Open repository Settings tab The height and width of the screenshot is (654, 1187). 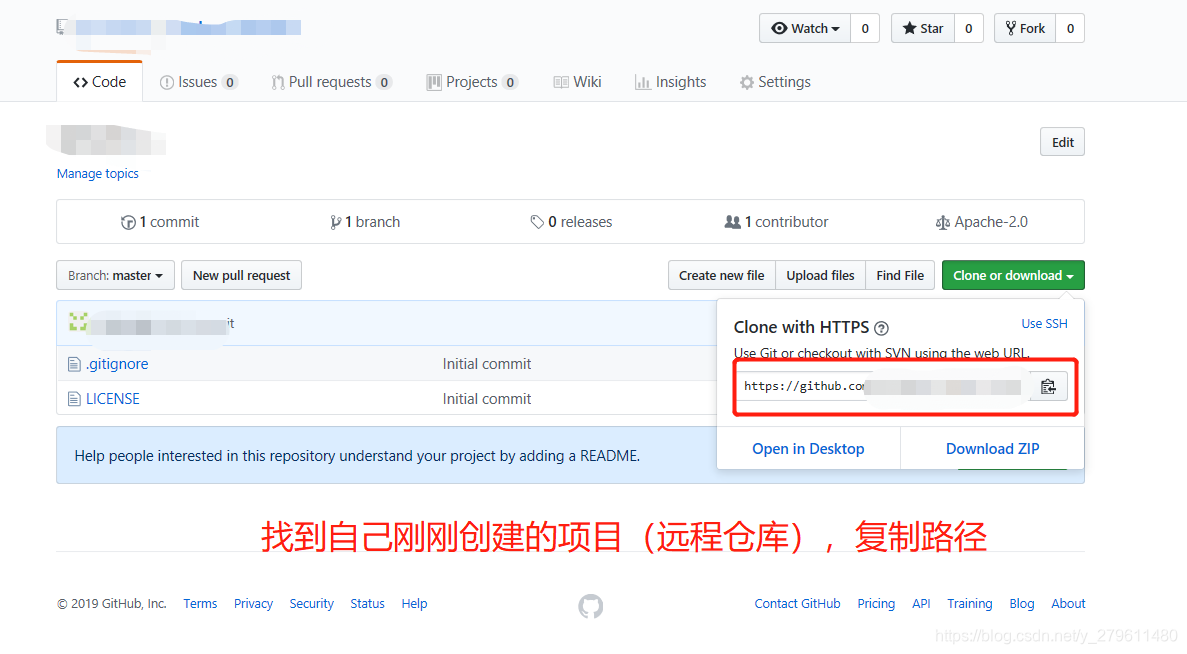[775, 82]
